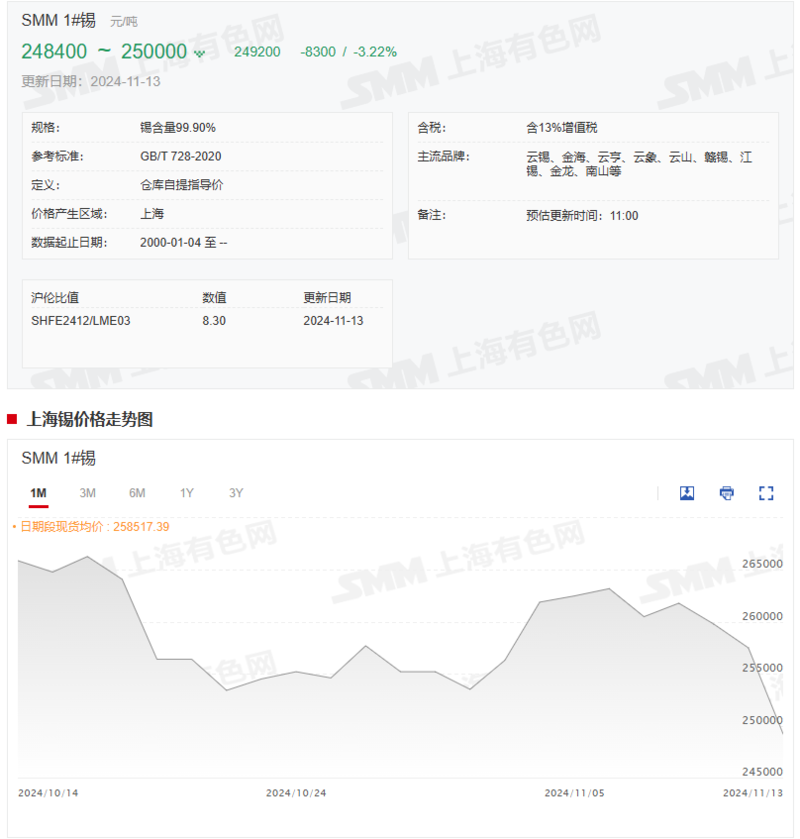Screen dimensions: 800x839
Task: Click the ratio value 8.30
Action: [x=214, y=321]
